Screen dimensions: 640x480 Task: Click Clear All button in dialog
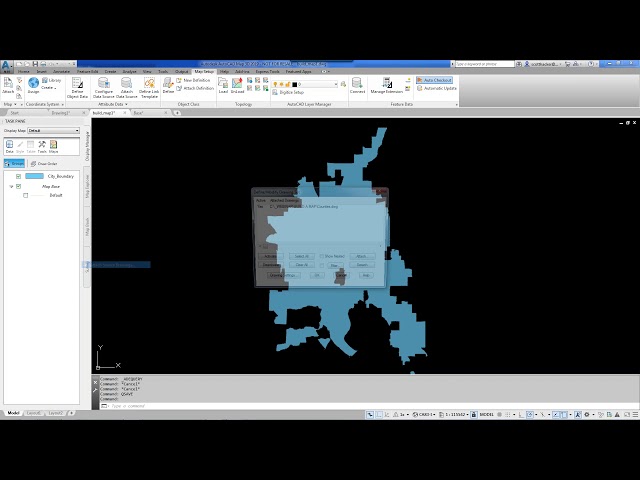click(302, 265)
